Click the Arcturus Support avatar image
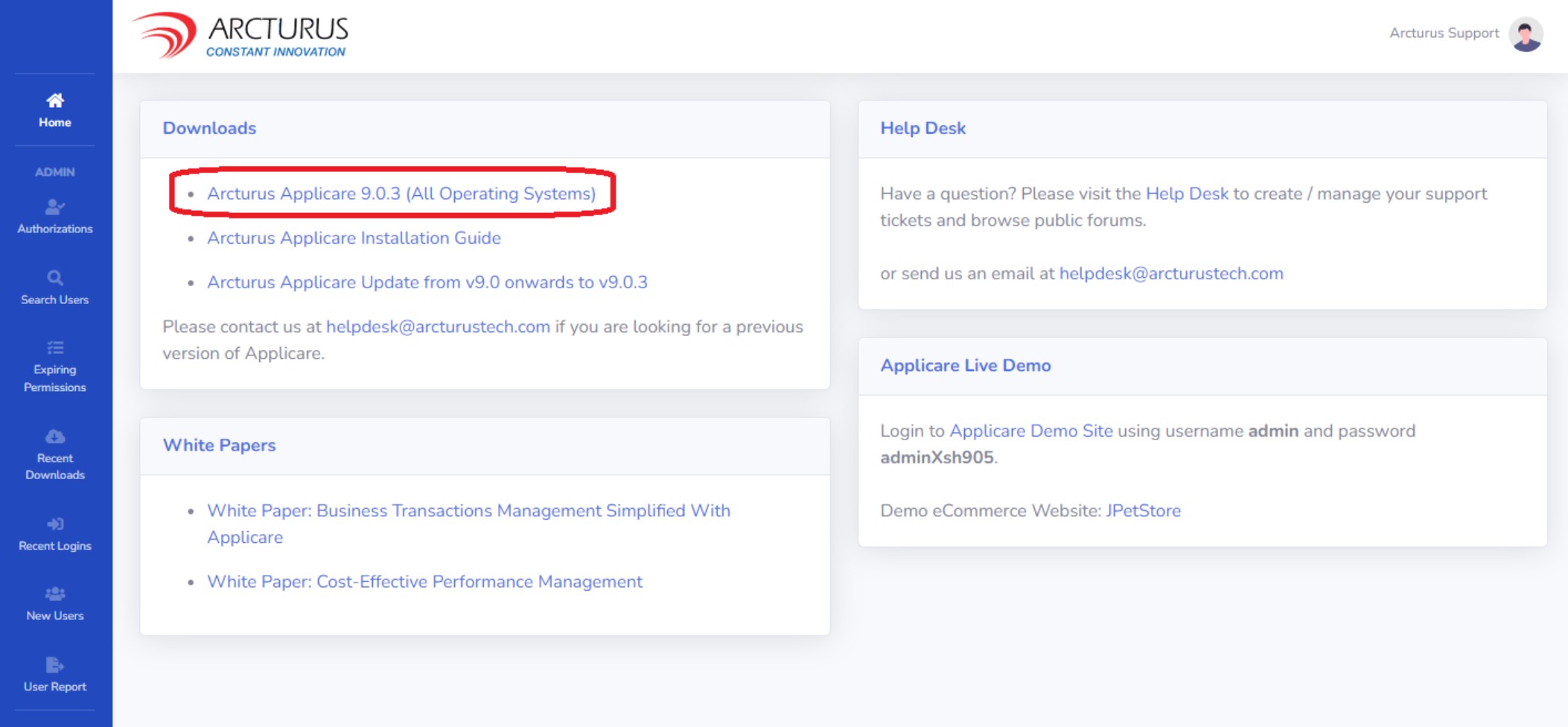This screenshot has width=1568, height=727. click(x=1526, y=34)
